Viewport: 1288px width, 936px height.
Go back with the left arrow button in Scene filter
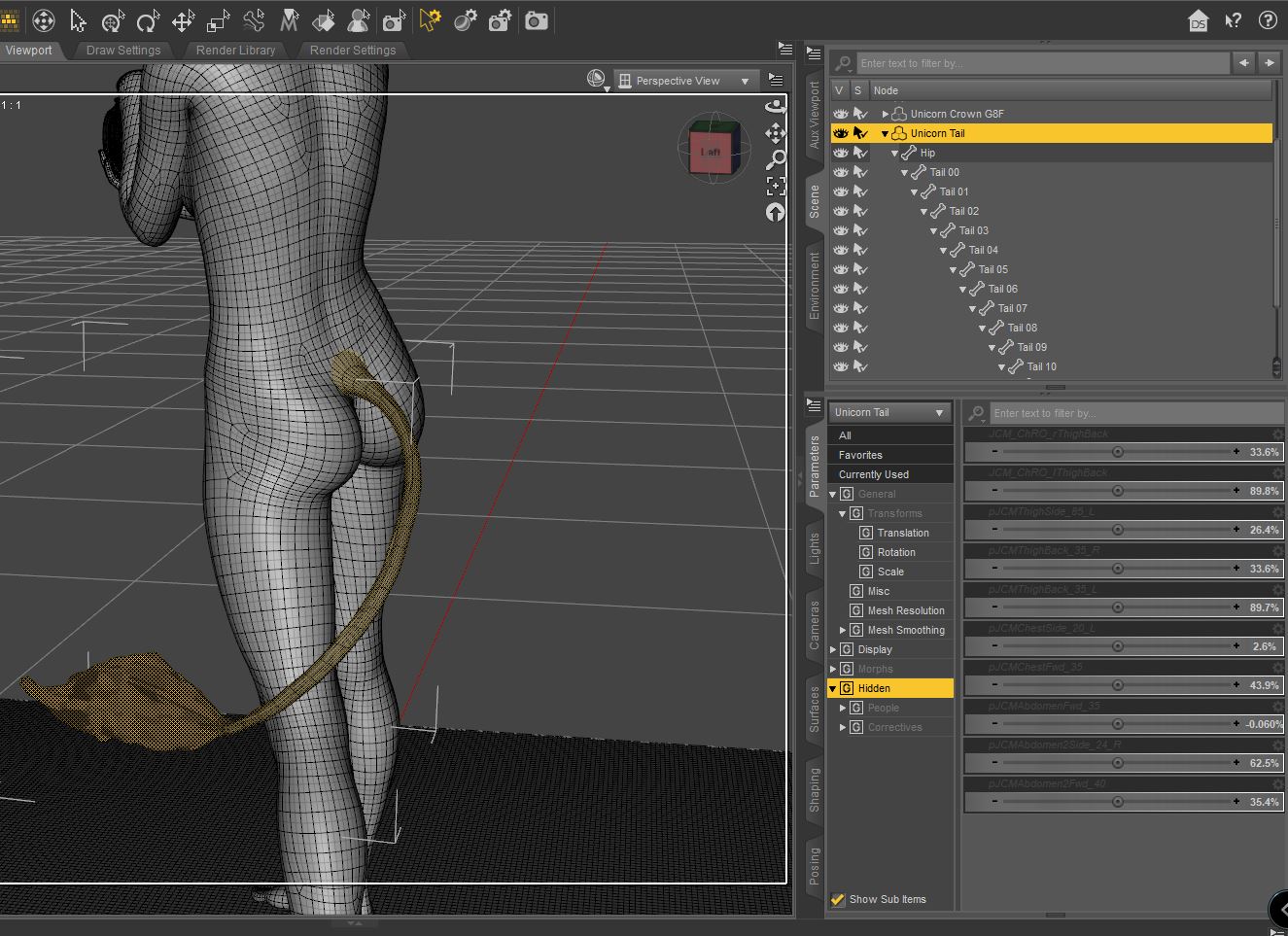(1243, 63)
